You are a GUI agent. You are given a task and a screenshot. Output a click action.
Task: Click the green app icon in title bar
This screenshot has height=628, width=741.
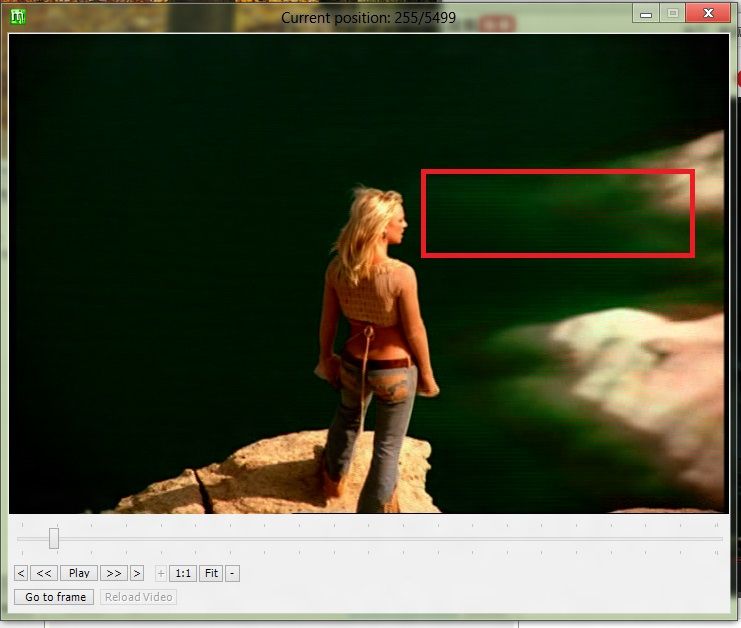17,15
